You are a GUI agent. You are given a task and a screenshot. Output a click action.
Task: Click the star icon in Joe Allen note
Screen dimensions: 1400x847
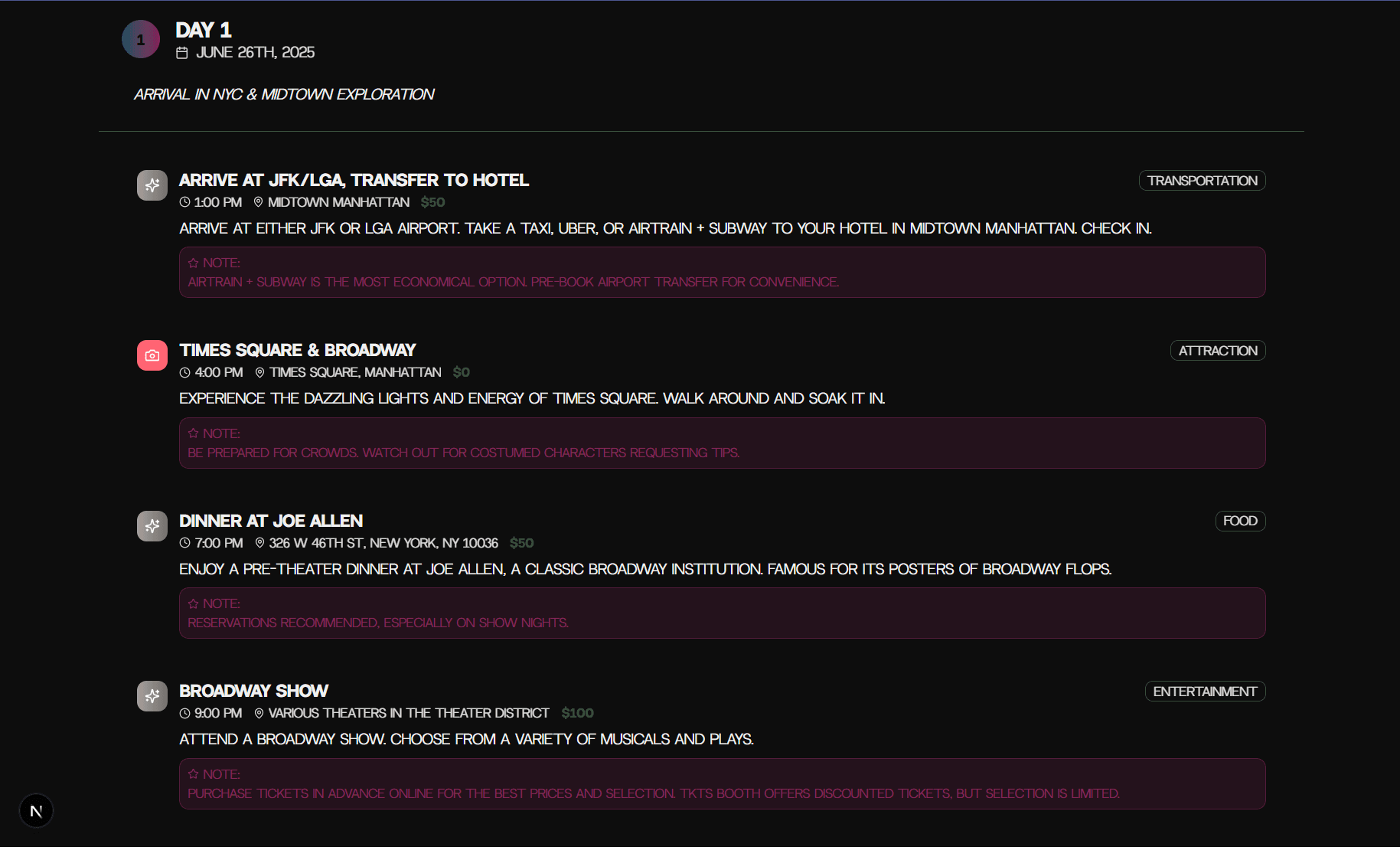coord(193,603)
